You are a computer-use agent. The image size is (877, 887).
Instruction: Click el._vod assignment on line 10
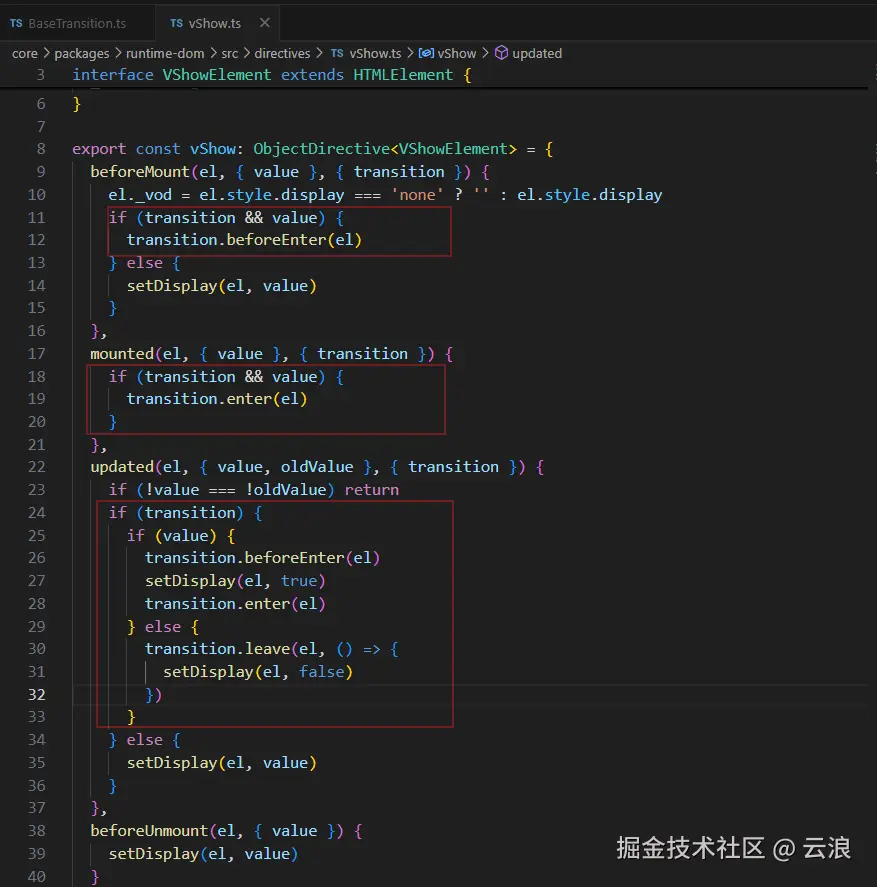point(140,195)
